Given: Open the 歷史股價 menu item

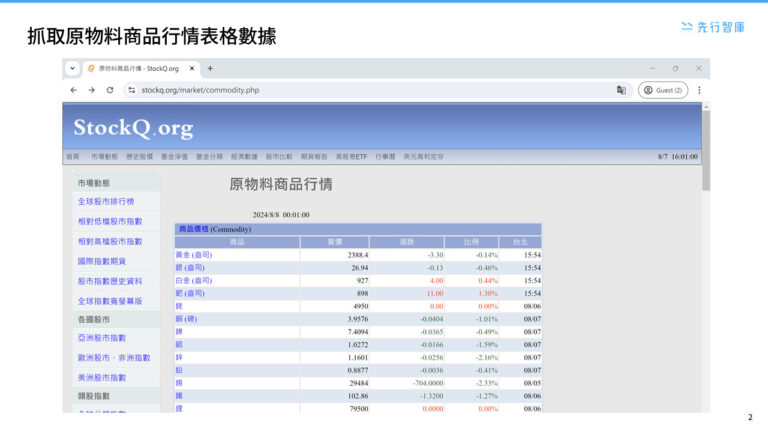Looking at the screenshot, I should pos(139,157).
